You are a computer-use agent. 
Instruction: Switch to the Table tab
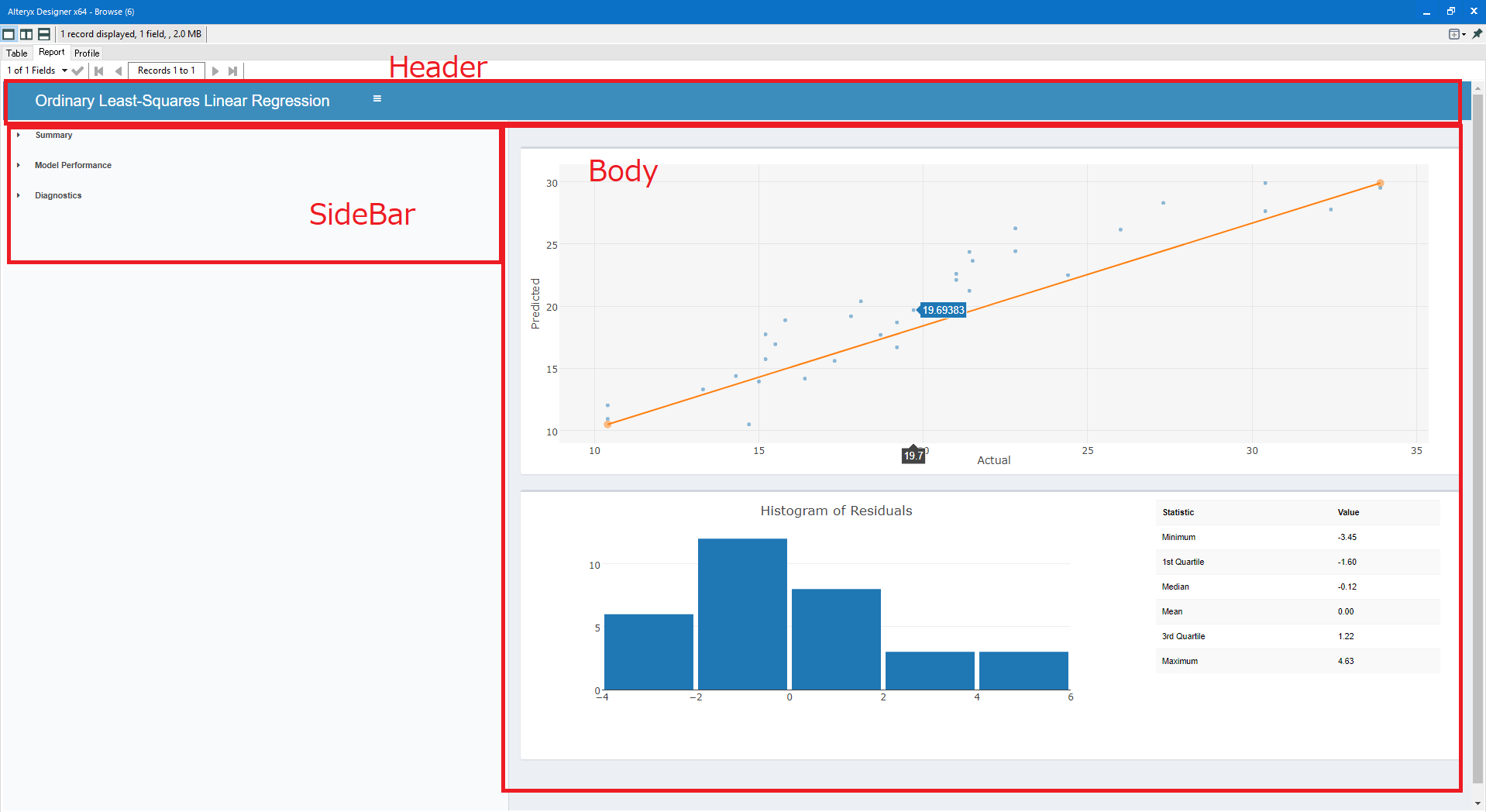pos(17,53)
